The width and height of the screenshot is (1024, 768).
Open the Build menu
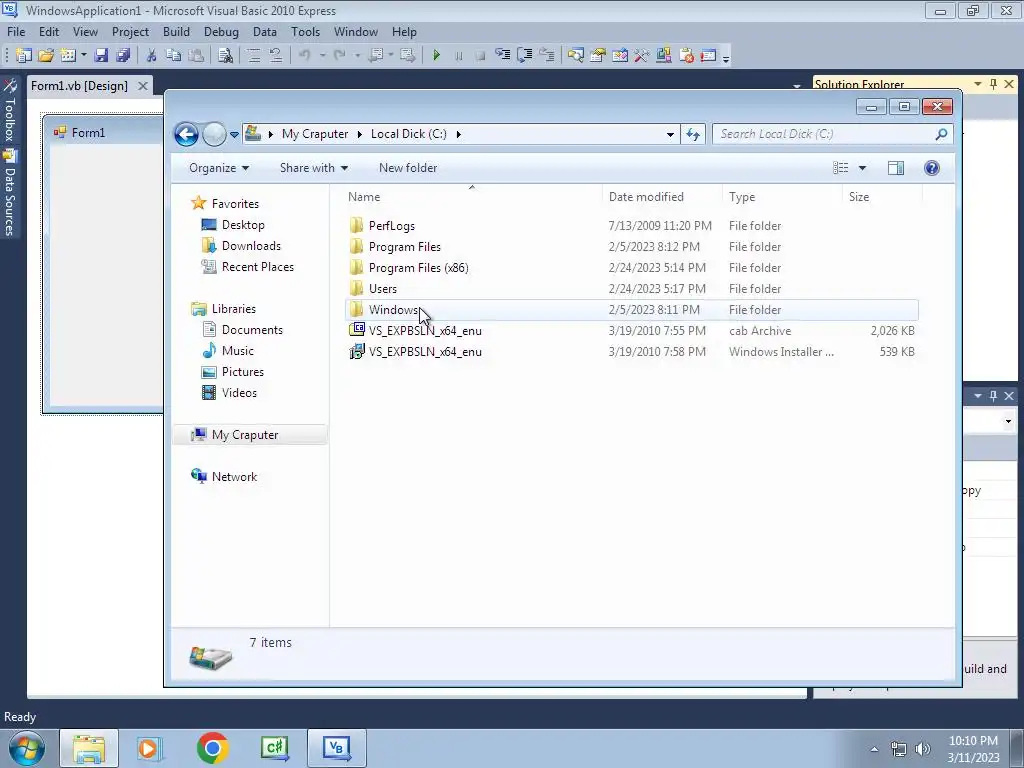coord(176,31)
